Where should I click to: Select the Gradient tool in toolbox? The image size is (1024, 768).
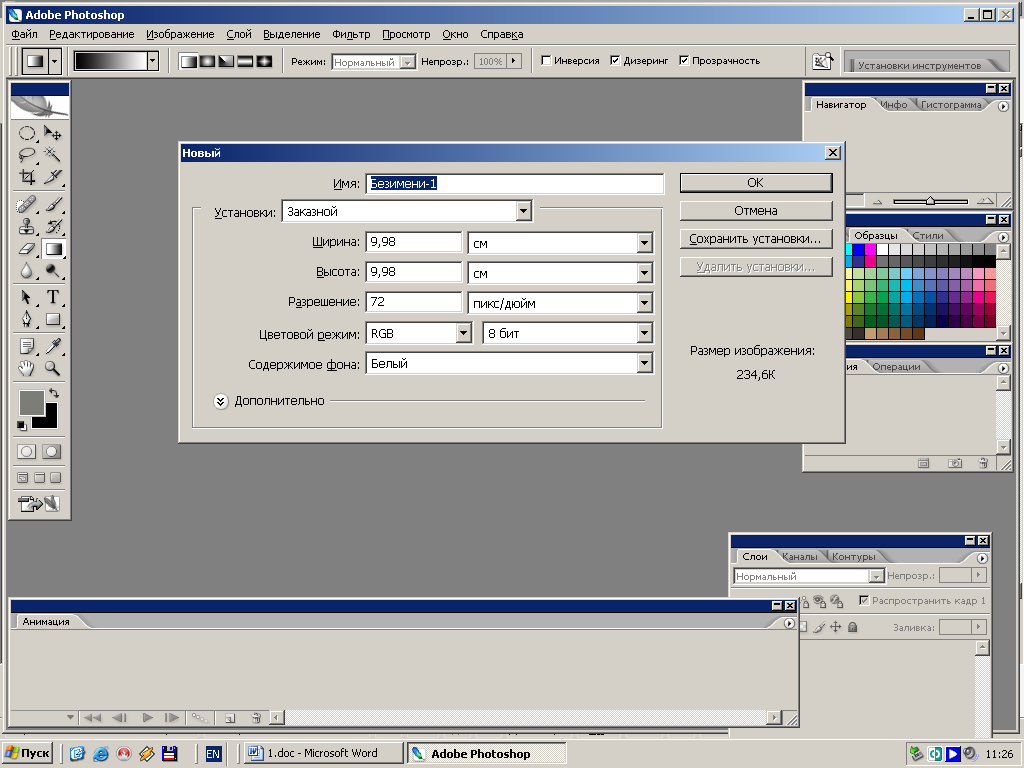tap(53, 249)
